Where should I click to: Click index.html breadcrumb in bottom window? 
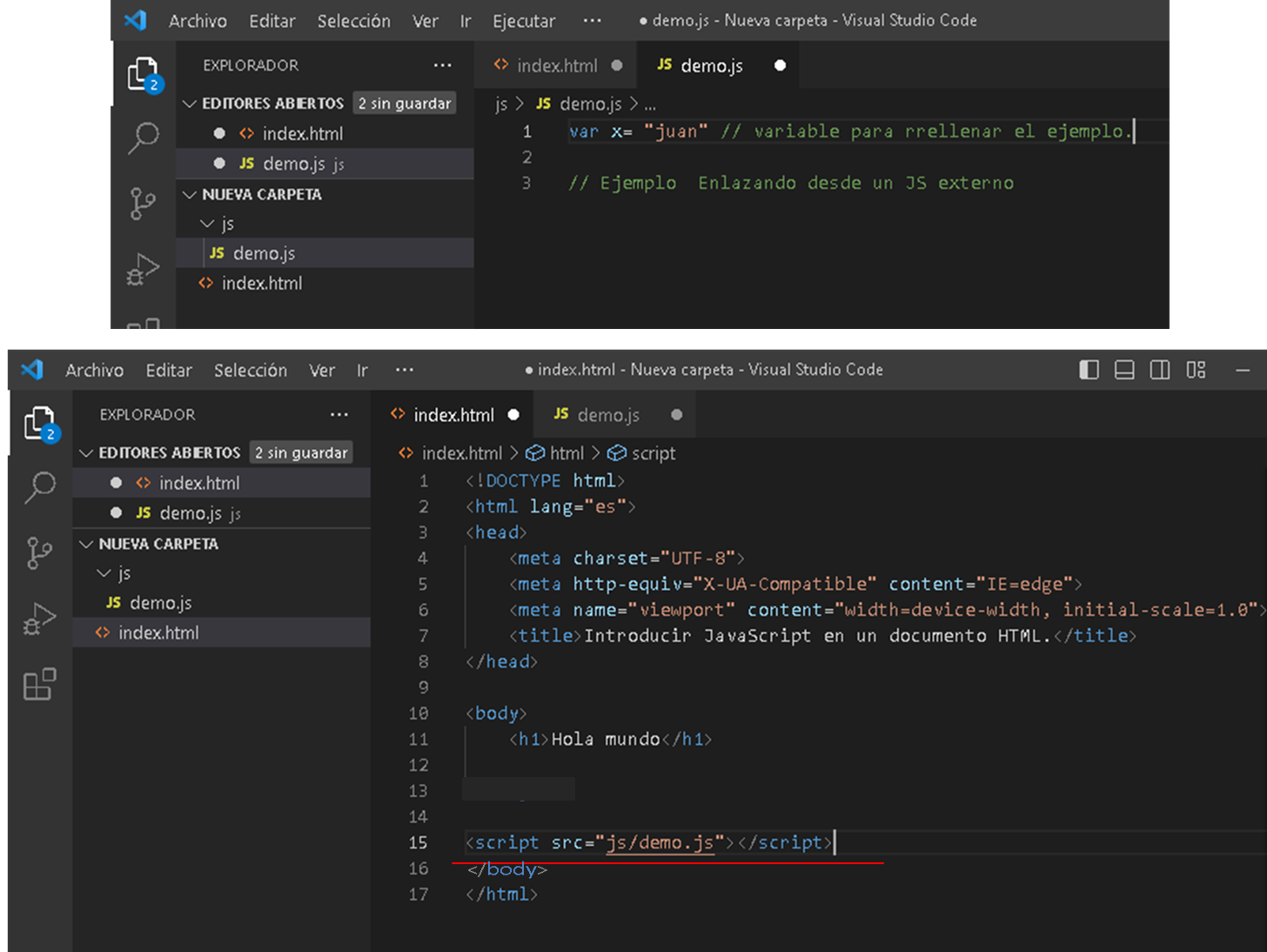pyautogui.click(x=451, y=453)
